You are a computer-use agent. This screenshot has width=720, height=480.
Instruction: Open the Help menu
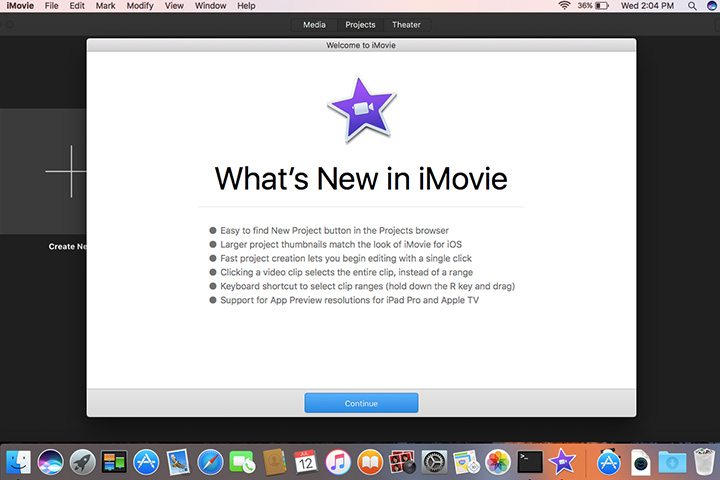[246, 6]
